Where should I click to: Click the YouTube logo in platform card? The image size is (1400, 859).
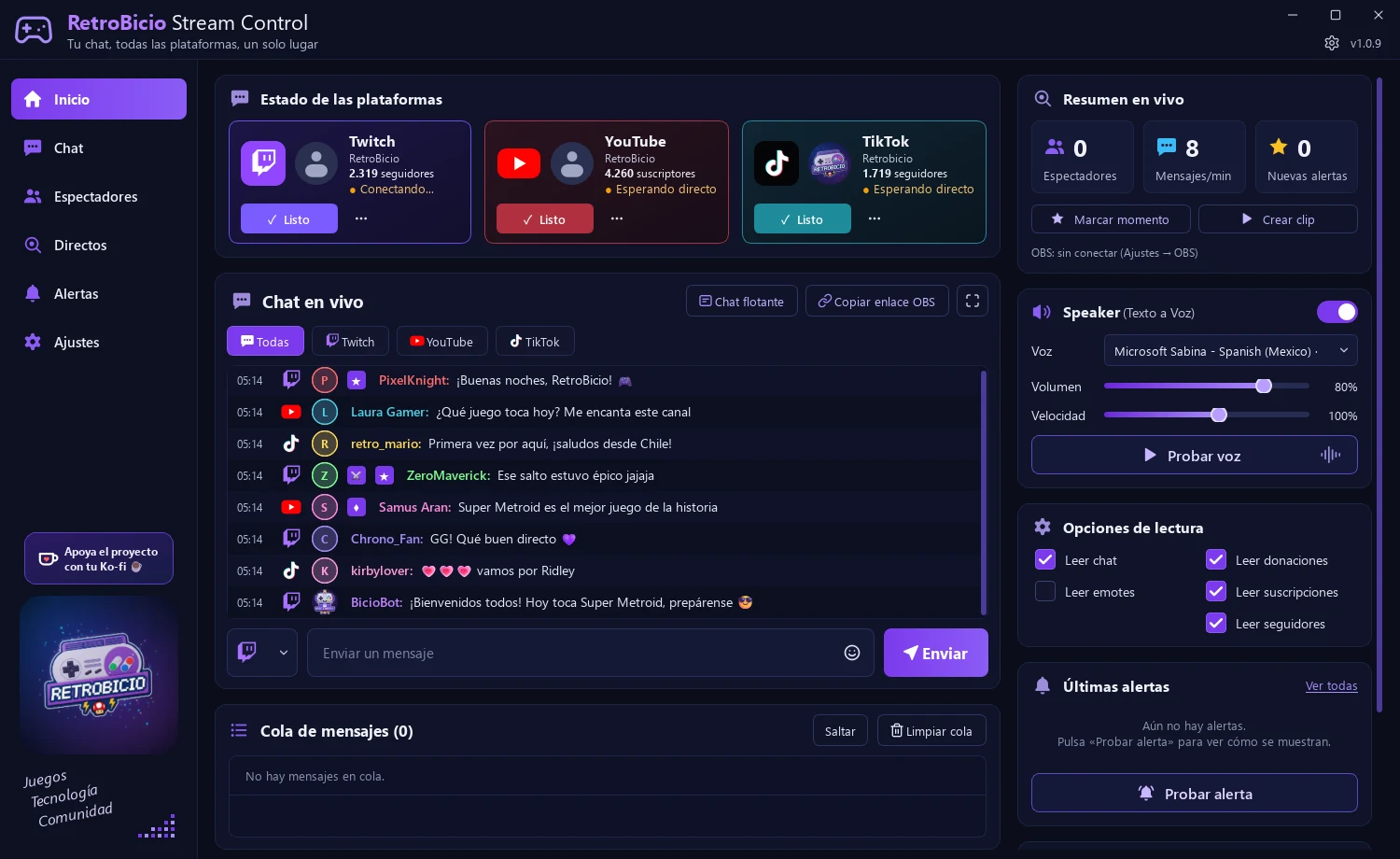click(519, 163)
